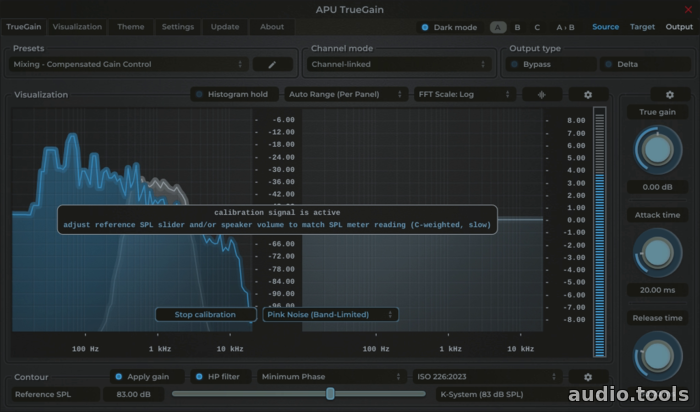Click the -36.00 dB scale label

[x=281, y=182]
